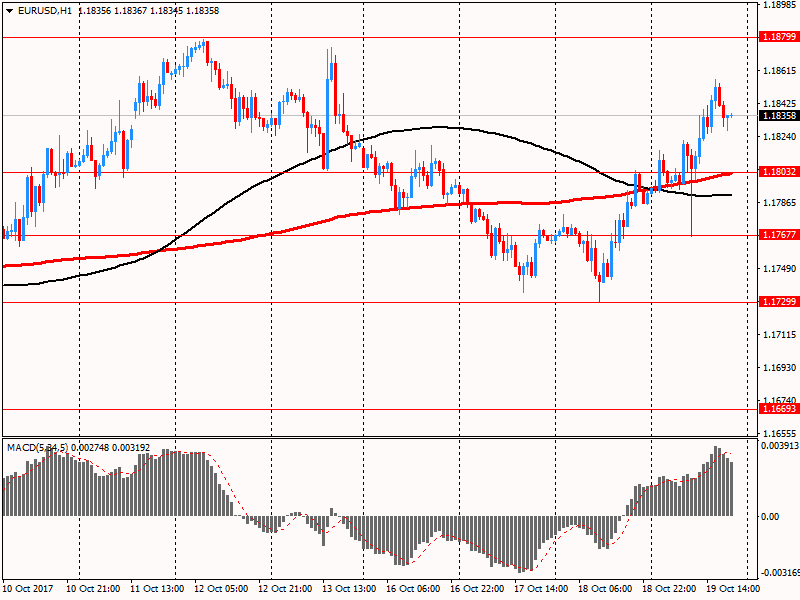Click the 16 Oct 06:00 time axis label

(x=413, y=589)
